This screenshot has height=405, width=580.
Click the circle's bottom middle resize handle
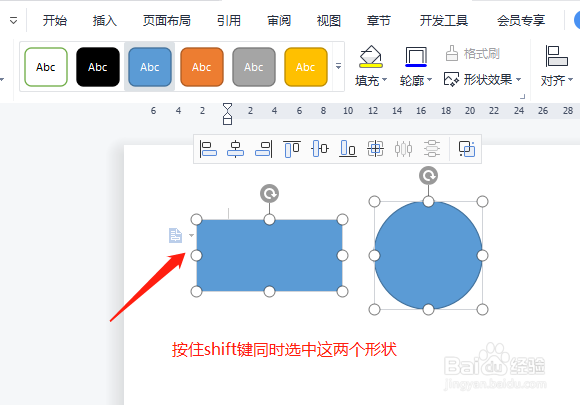[428, 309]
